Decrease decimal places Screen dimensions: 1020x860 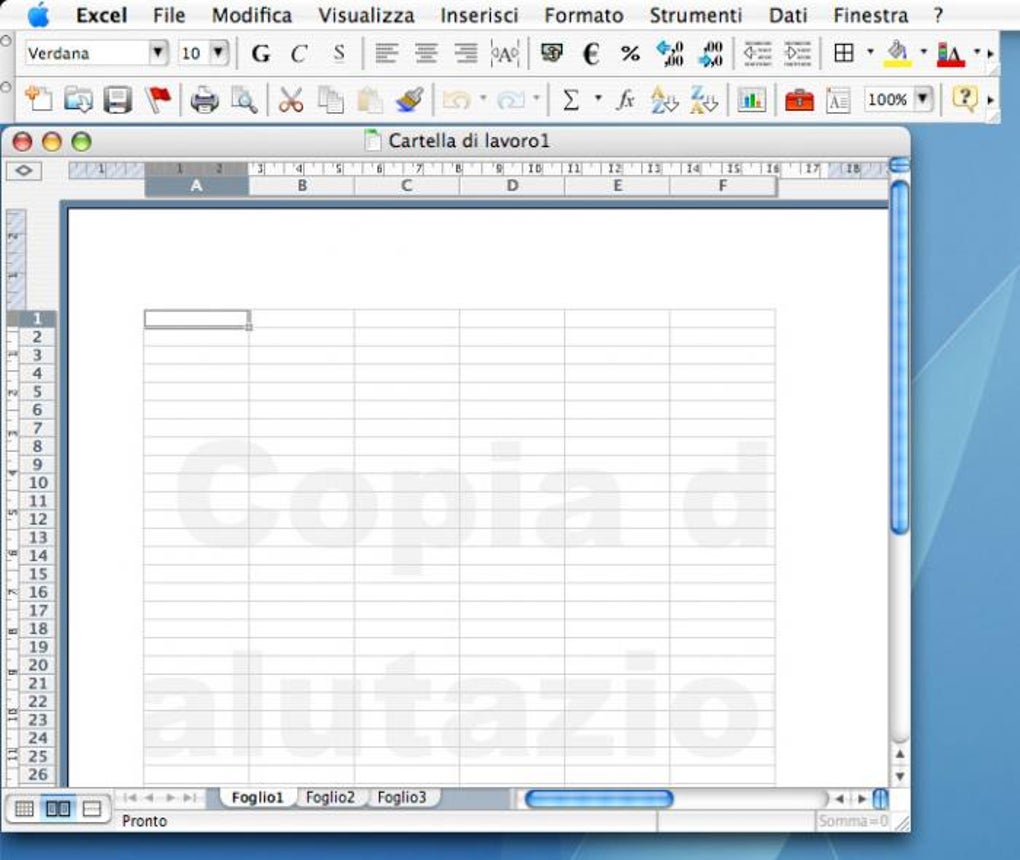click(x=710, y=53)
